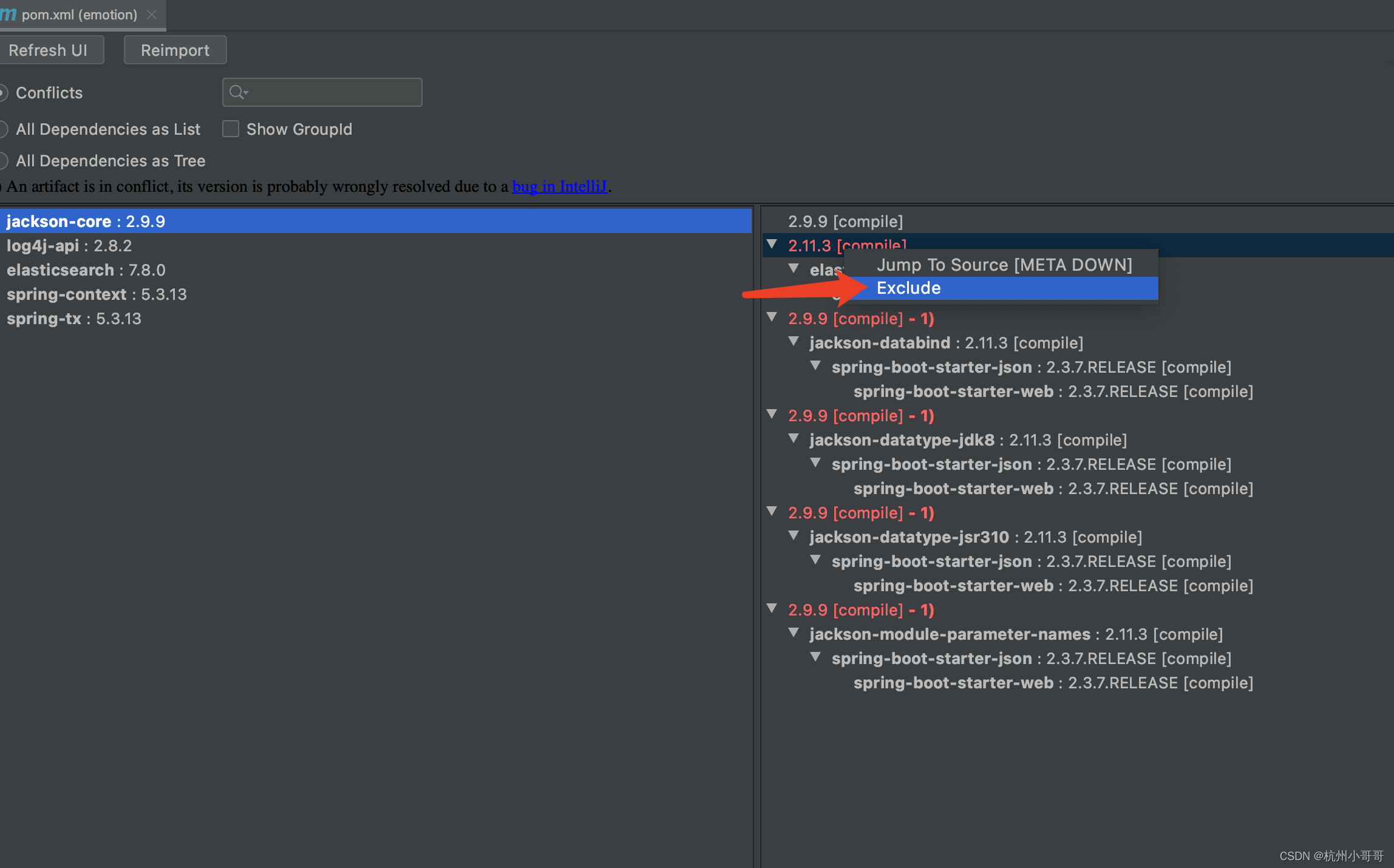Collapse the jackson-datatype-jdk8 node

pyautogui.click(x=794, y=439)
